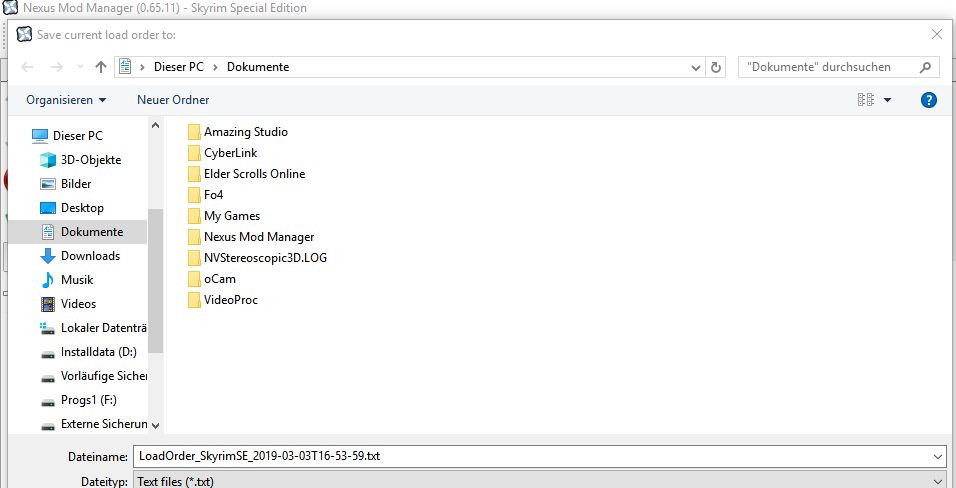Click Dieser PC in the breadcrumb path
Viewport: 956px width, 488px height.
pyautogui.click(x=178, y=67)
